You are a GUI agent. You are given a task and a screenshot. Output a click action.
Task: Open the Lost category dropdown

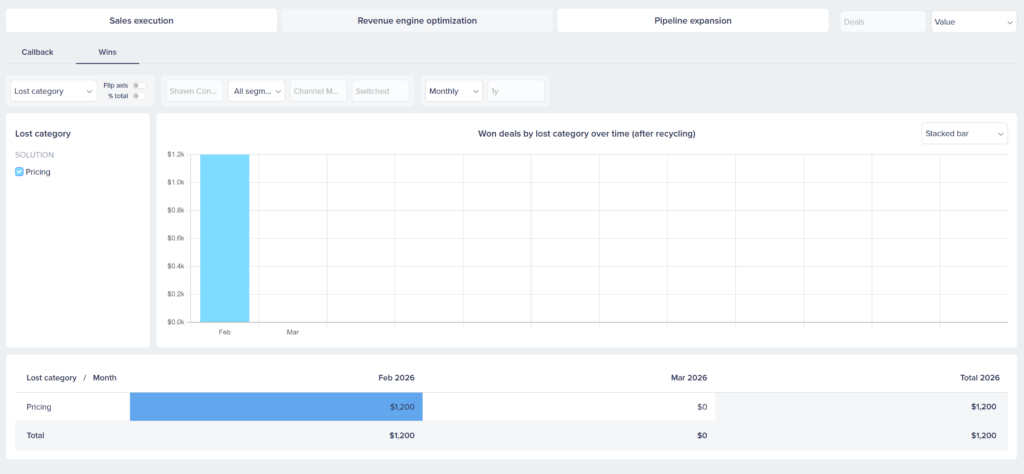[53, 91]
